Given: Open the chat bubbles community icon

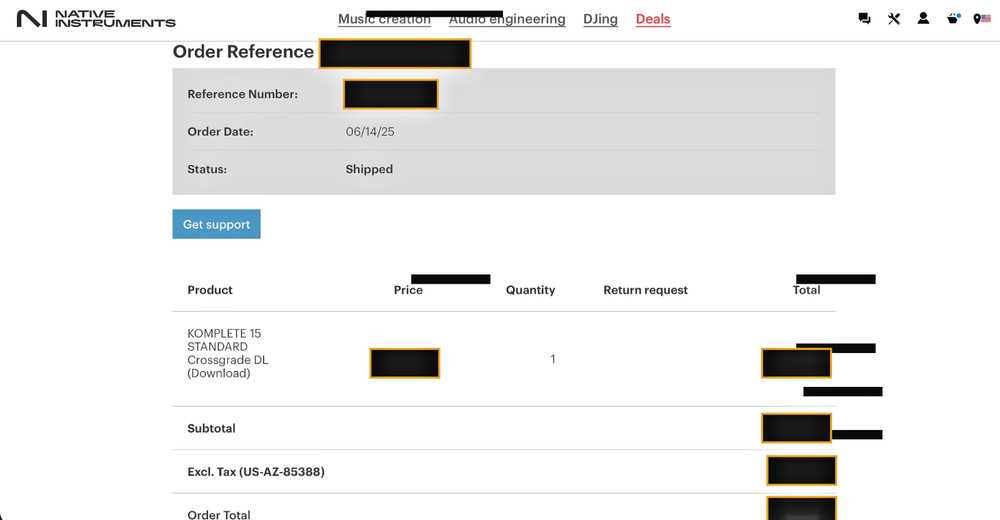Looking at the screenshot, I should point(864,19).
